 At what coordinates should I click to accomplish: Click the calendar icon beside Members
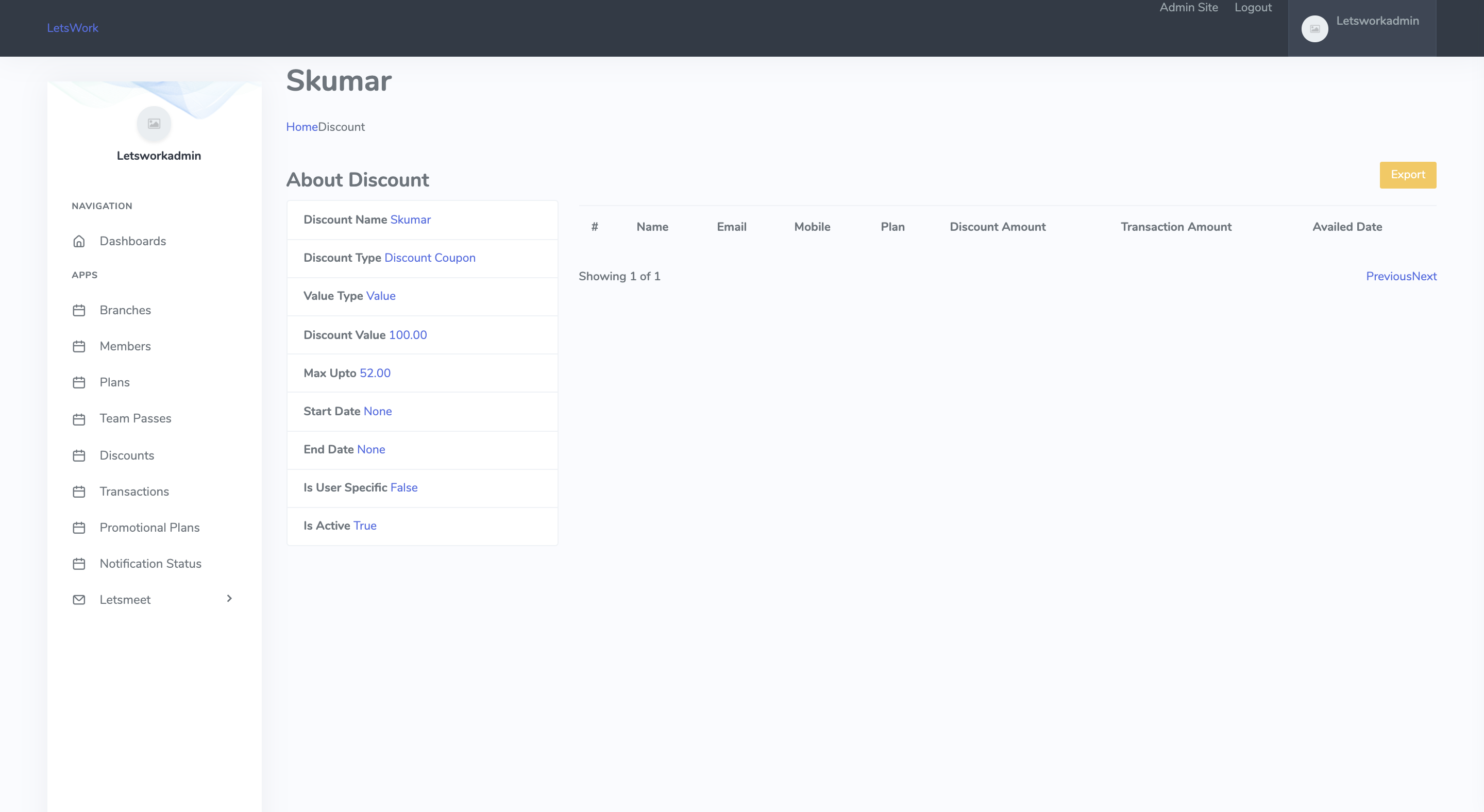79,347
